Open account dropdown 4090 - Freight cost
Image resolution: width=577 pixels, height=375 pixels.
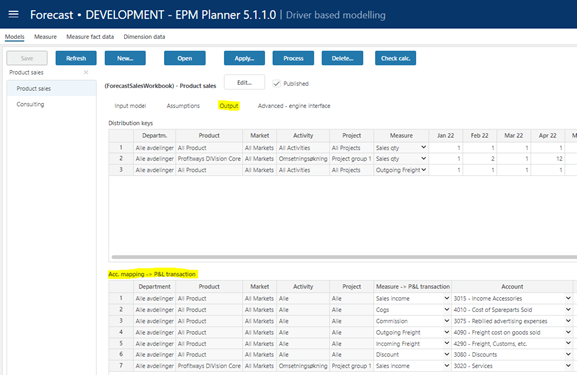[x=568, y=332]
